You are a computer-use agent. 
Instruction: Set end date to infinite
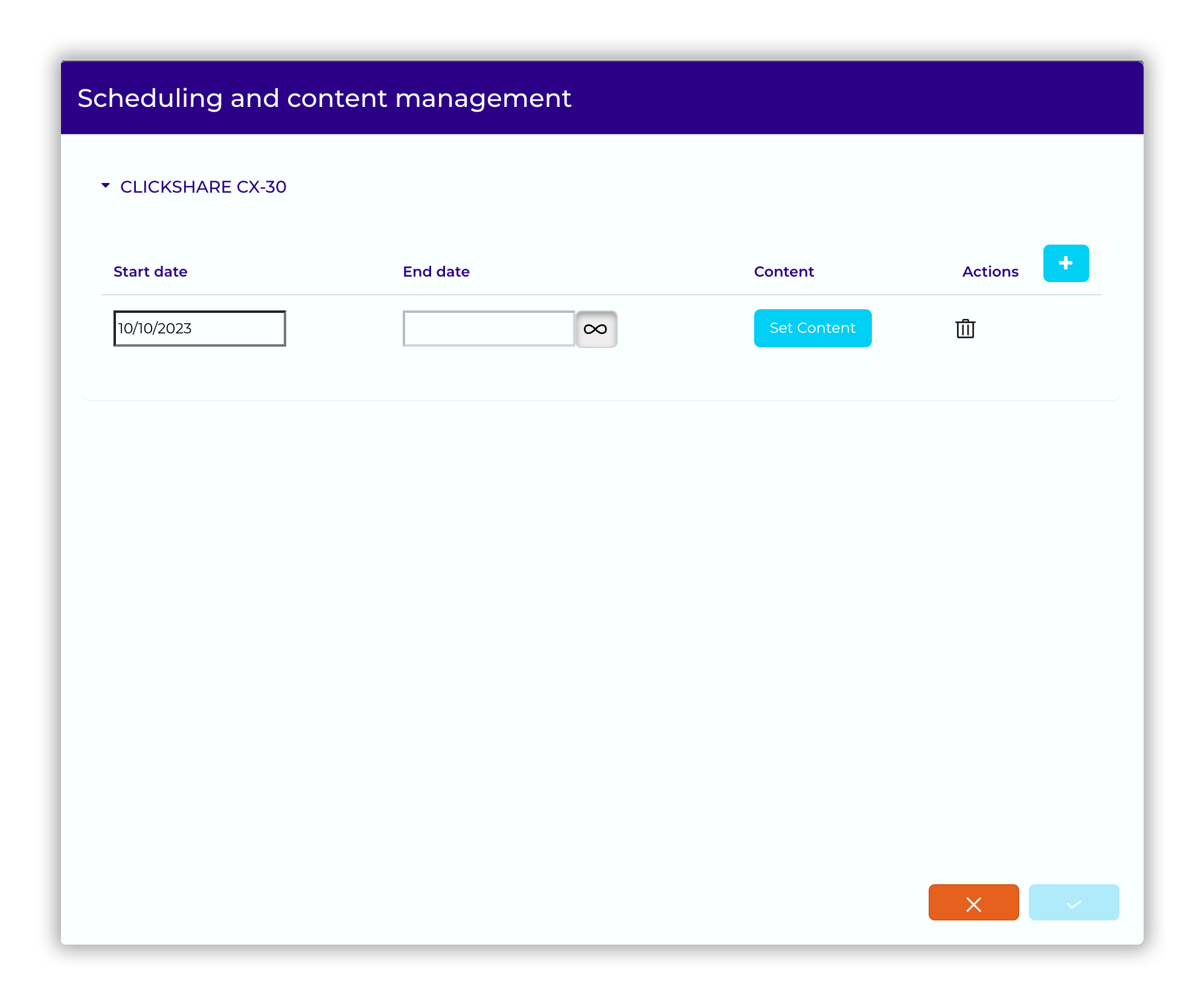(x=596, y=329)
